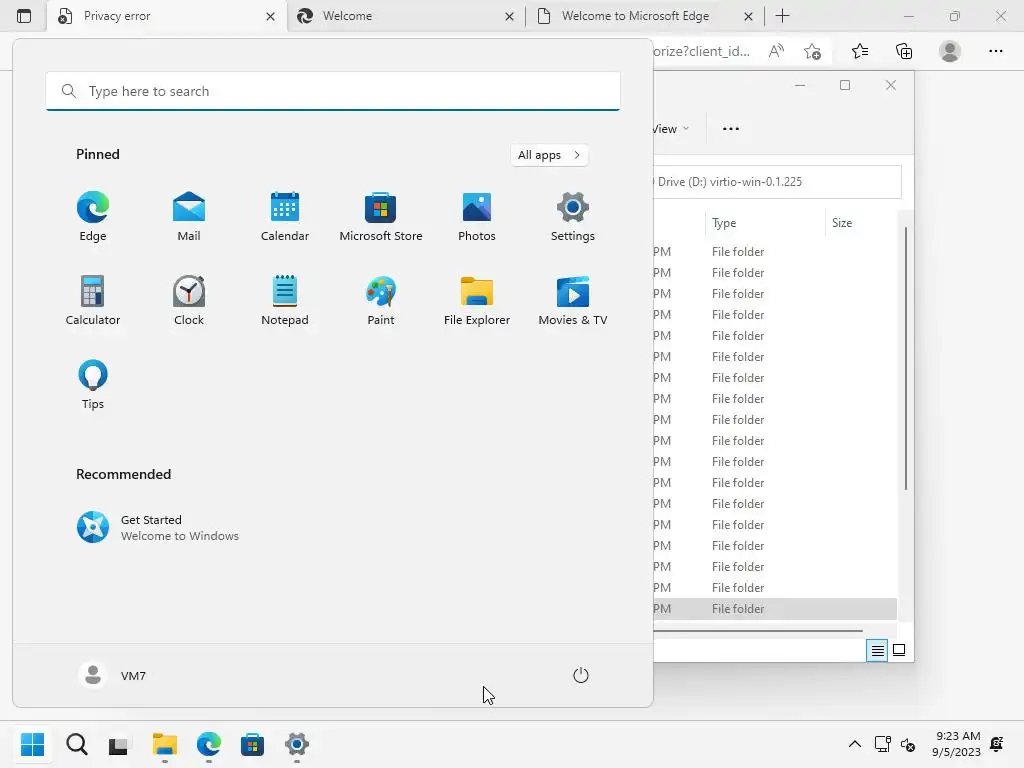Close the Welcome to Microsoft Edge tab
The width and height of the screenshot is (1024, 768).
coord(748,16)
